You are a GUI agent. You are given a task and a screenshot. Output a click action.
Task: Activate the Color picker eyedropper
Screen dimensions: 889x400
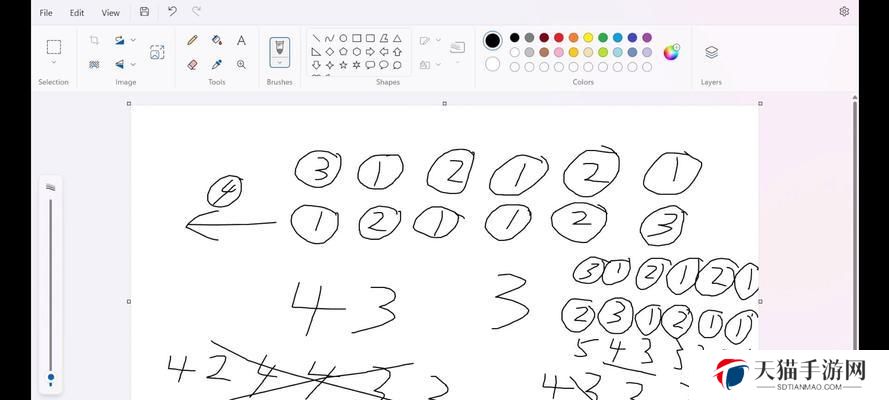tap(217, 65)
